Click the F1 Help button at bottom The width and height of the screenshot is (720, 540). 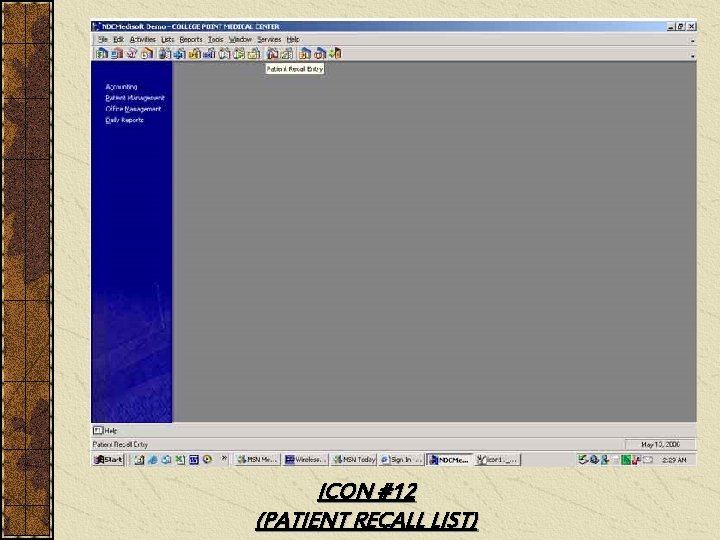pyautogui.click(x=105, y=431)
